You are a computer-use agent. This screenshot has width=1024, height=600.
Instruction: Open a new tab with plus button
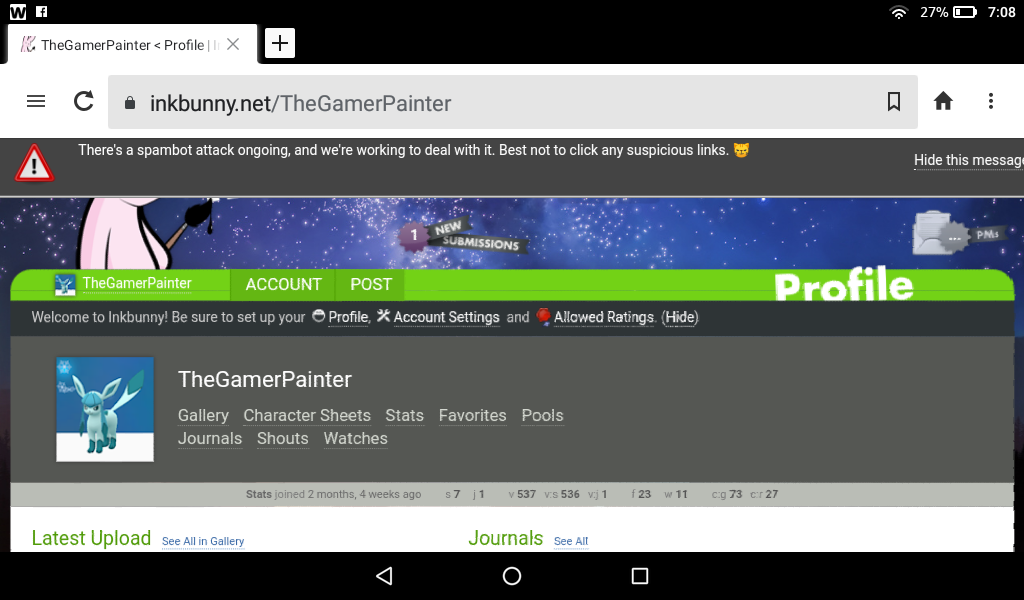click(280, 44)
